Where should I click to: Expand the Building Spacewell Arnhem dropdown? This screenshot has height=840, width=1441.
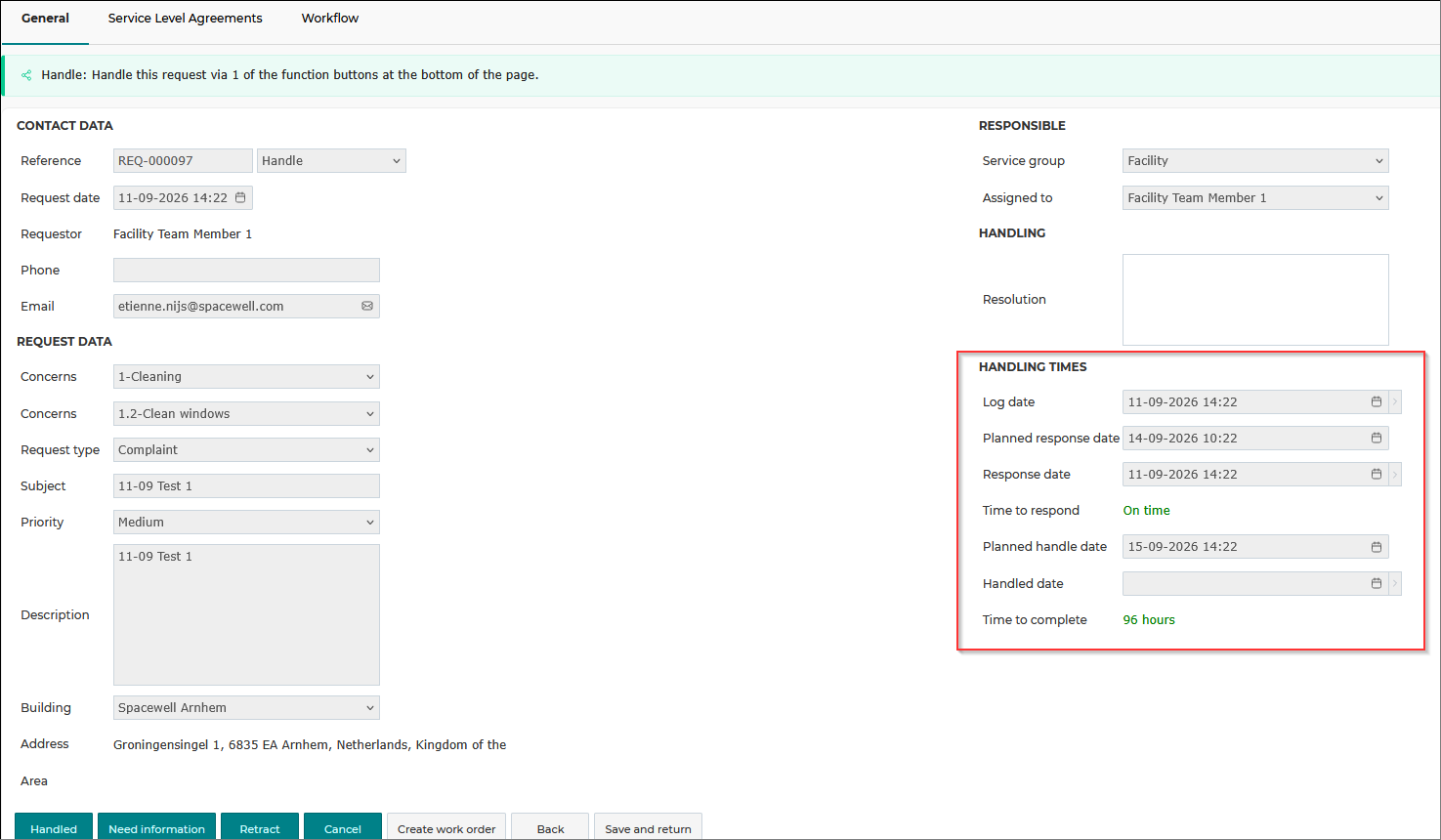point(246,708)
